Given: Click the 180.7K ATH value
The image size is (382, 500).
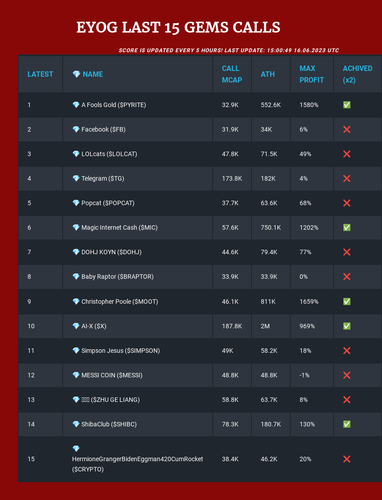Looking at the screenshot, I should pos(271,424).
